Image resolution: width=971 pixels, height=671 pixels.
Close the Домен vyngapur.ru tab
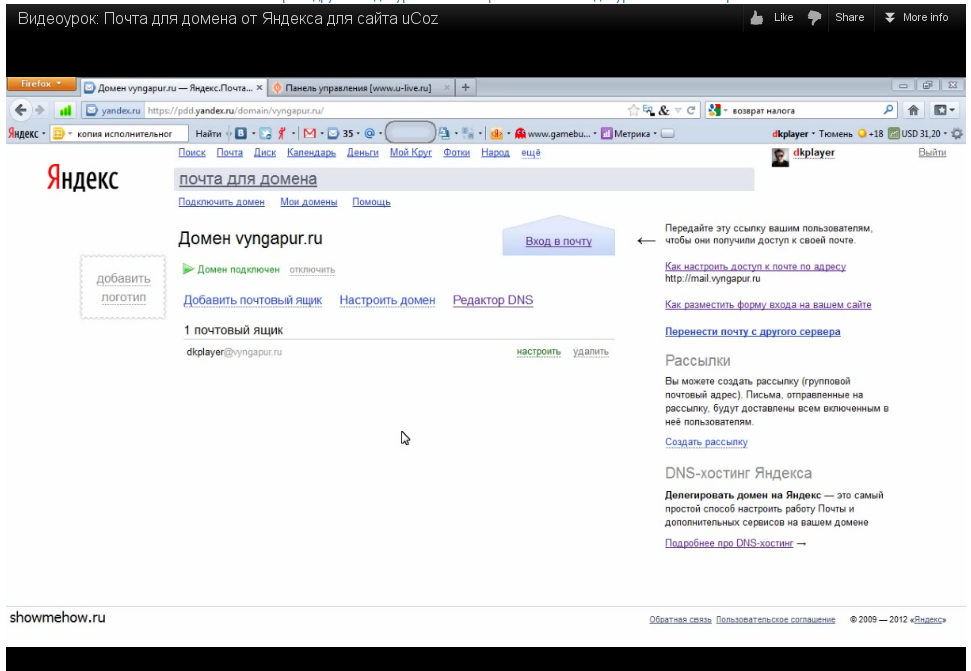(259, 88)
